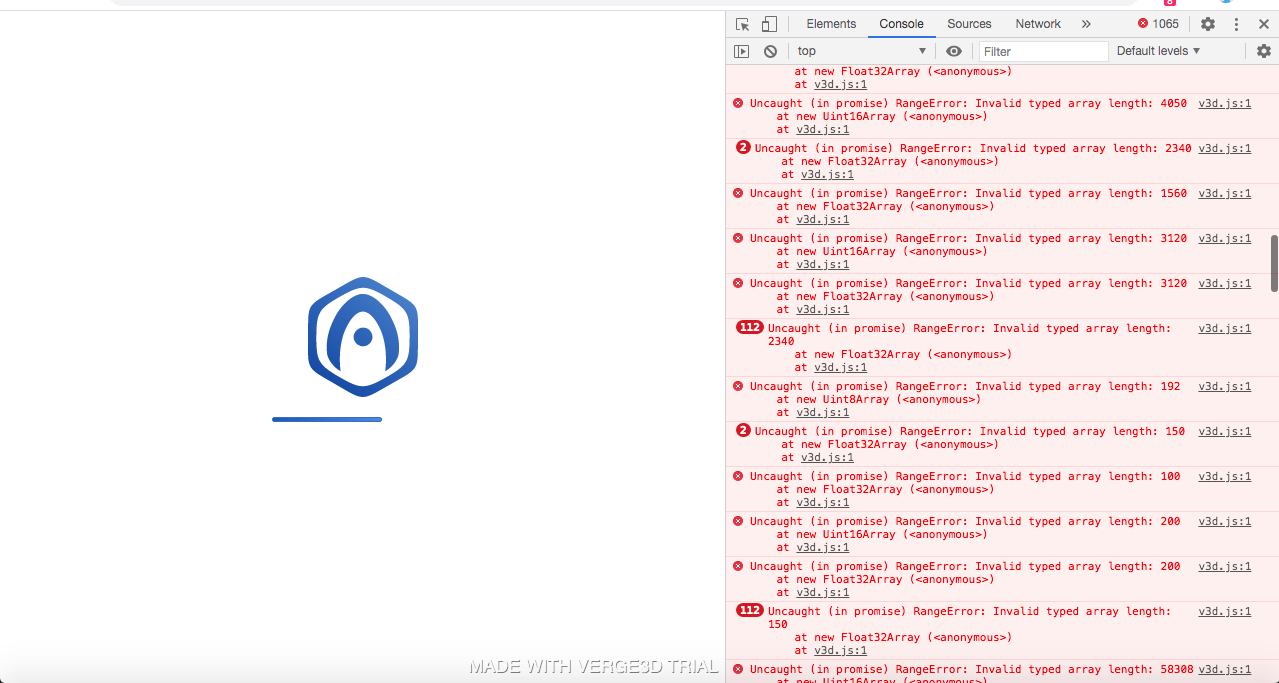Click the error icon beside the 58308 error
The height and width of the screenshot is (683, 1279).
pyautogui.click(x=738, y=669)
